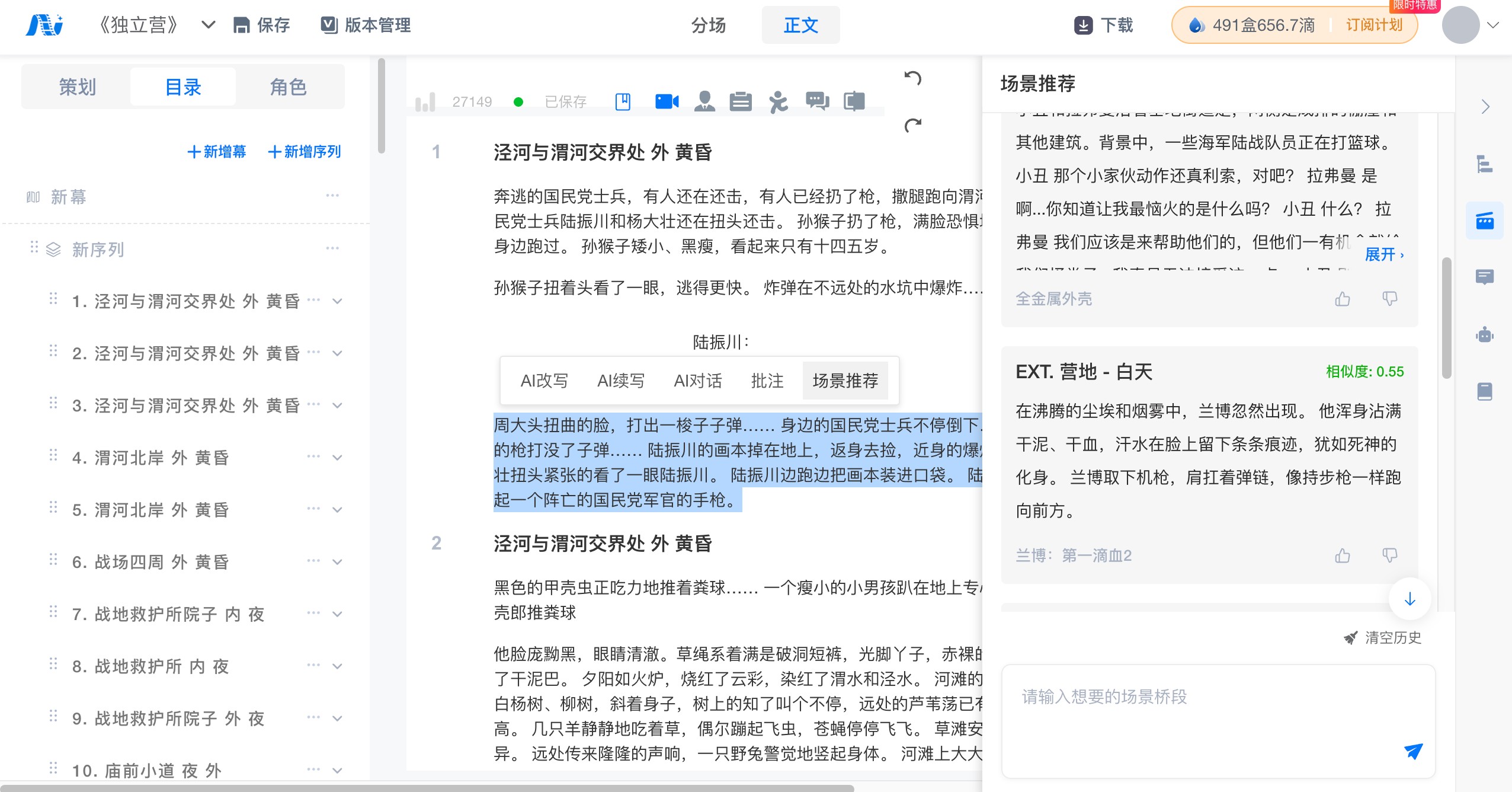Choose AI对话 in the selection popup

tap(698, 381)
